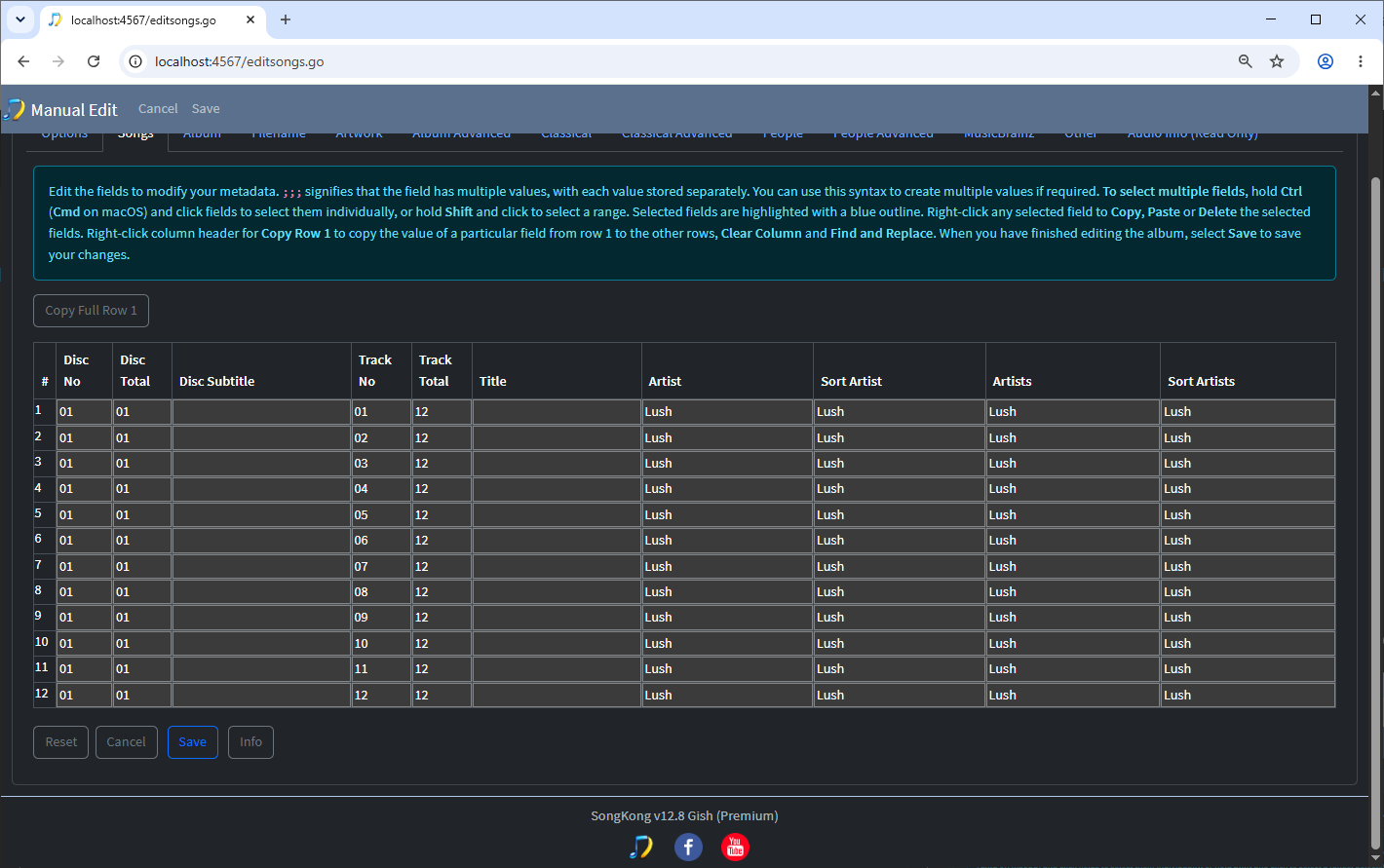Open the Info button below the table
This screenshot has width=1384, height=868.
[250, 742]
